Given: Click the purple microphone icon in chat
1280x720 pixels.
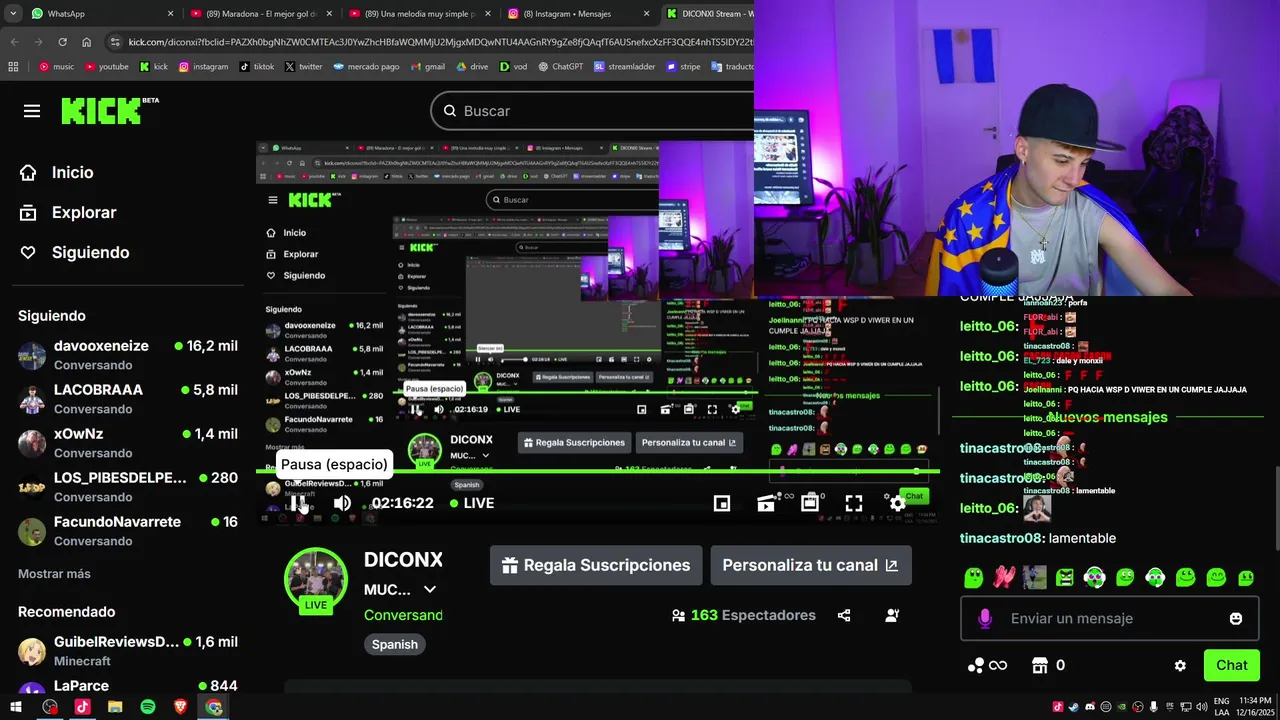Looking at the screenshot, I should point(985,619).
